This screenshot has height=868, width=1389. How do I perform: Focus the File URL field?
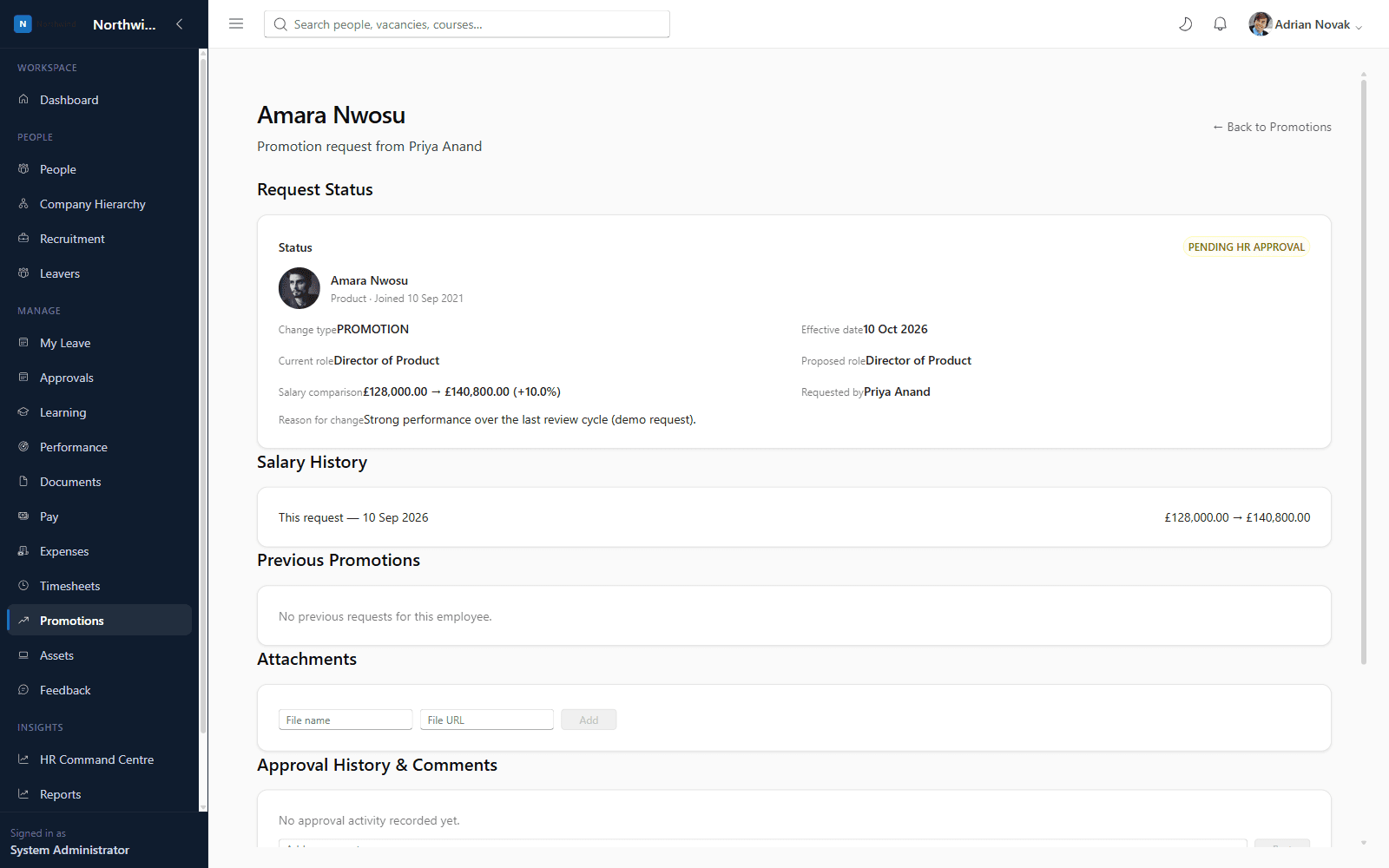[x=487, y=720]
